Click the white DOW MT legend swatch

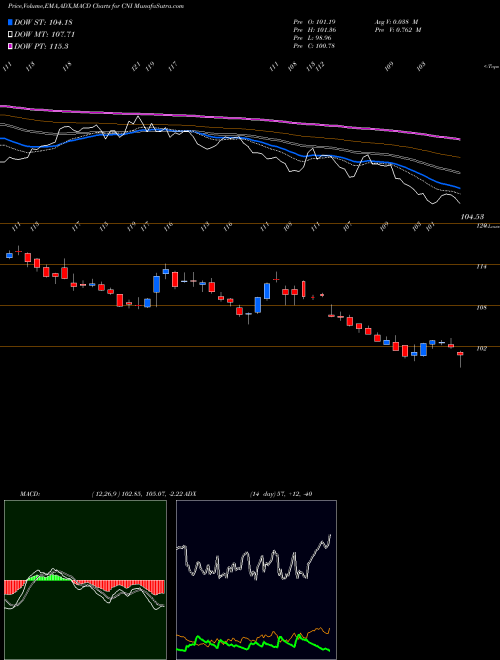point(10,35)
